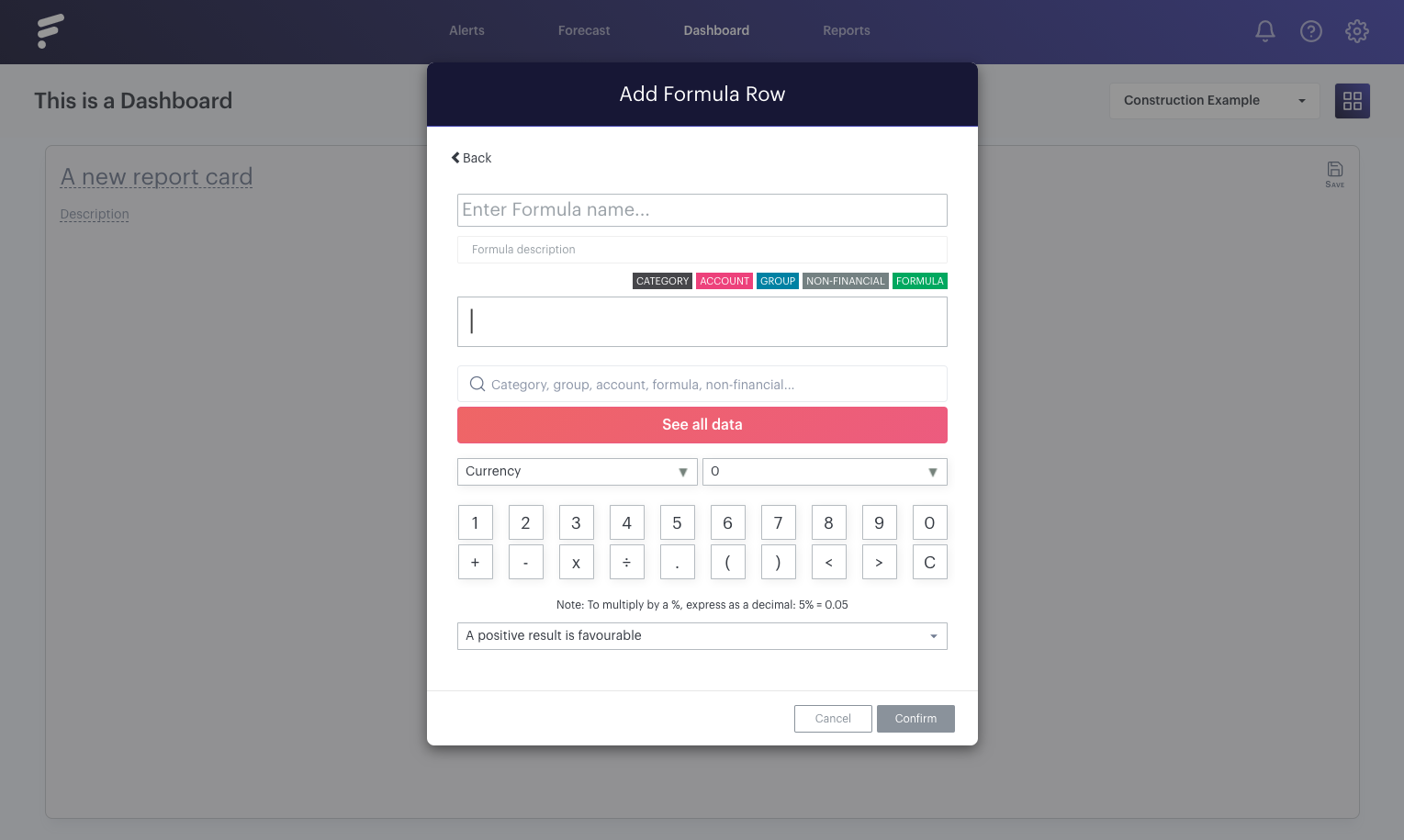Select the CATEGORY filter tag
The width and height of the screenshot is (1404, 840).
tap(662, 281)
